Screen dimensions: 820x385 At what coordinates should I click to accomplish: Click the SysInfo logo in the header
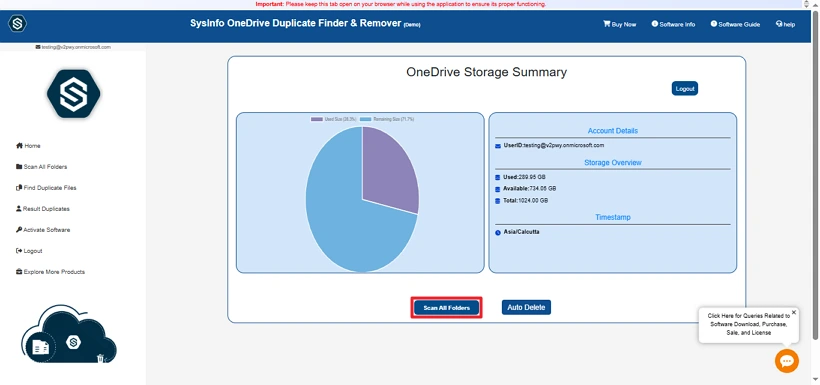tap(17, 24)
